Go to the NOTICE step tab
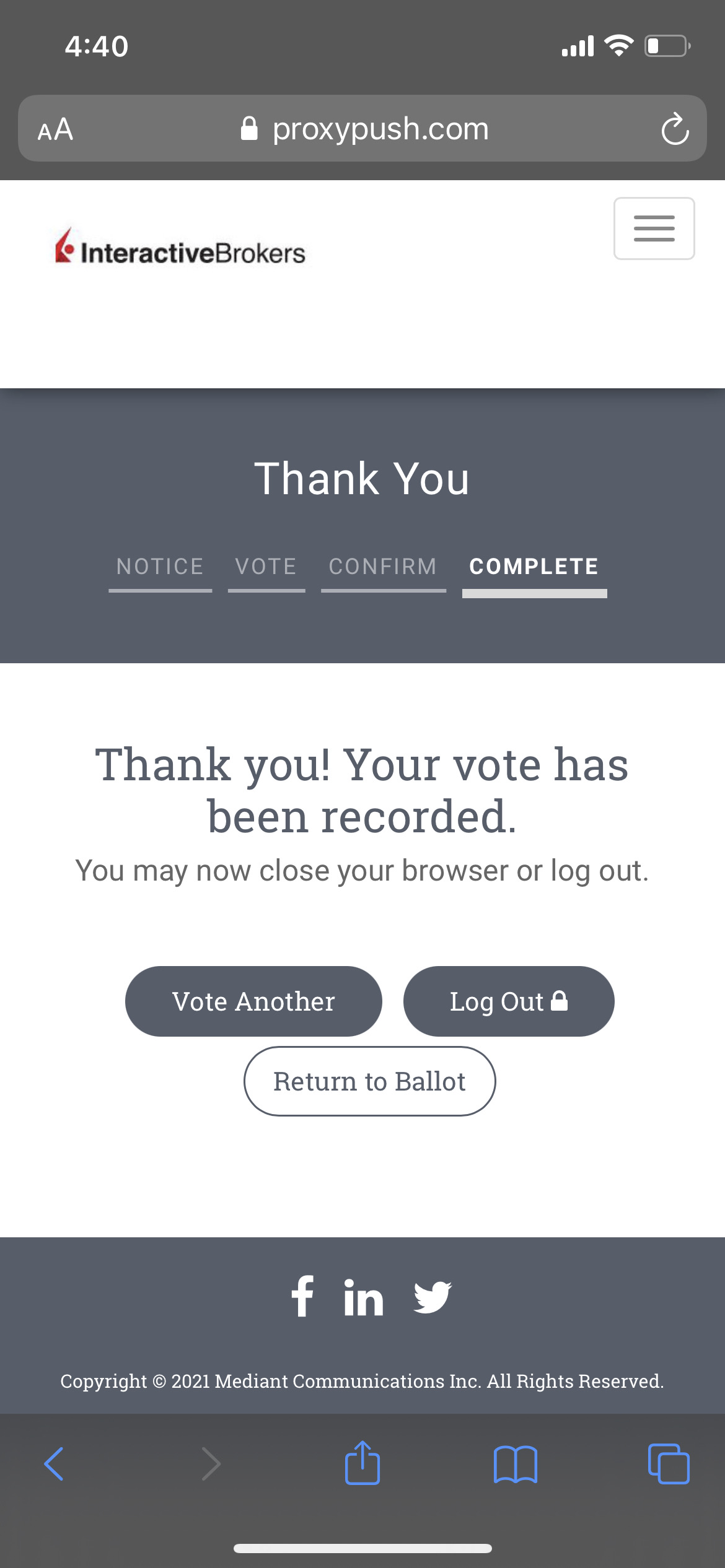 (x=160, y=567)
